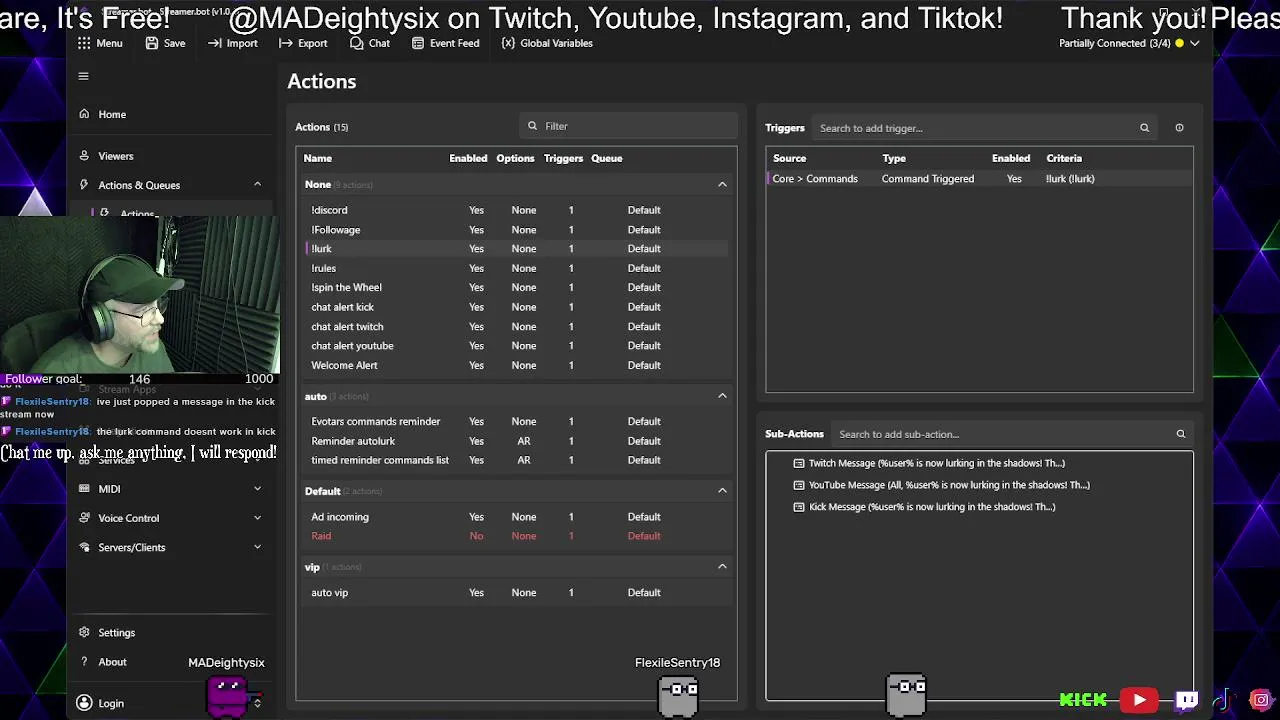Select the chat alert twitch action
The height and width of the screenshot is (720, 1280).
tap(516, 327)
